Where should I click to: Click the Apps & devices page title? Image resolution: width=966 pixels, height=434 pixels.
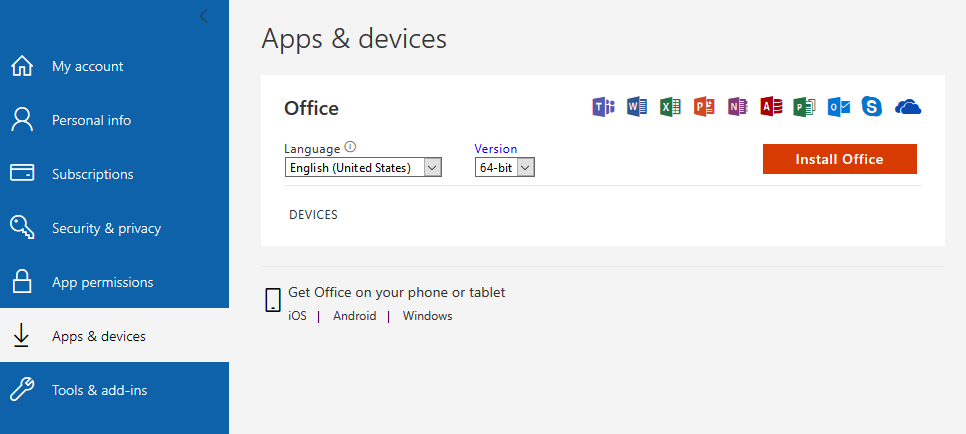(354, 38)
